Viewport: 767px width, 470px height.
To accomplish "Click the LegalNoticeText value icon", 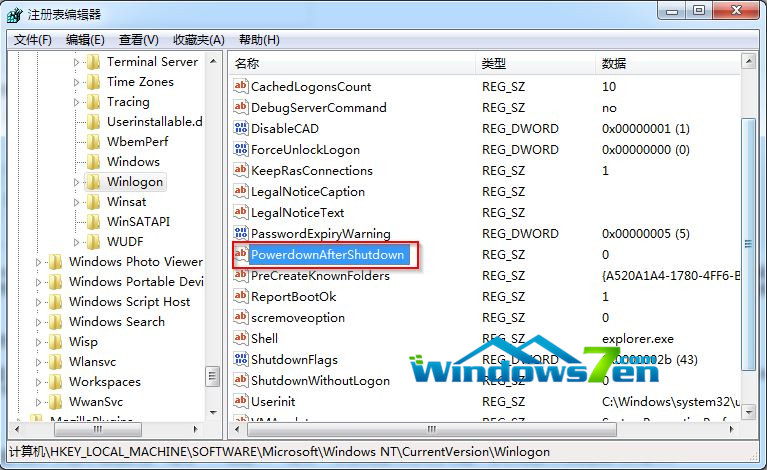I will tap(241, 213).
